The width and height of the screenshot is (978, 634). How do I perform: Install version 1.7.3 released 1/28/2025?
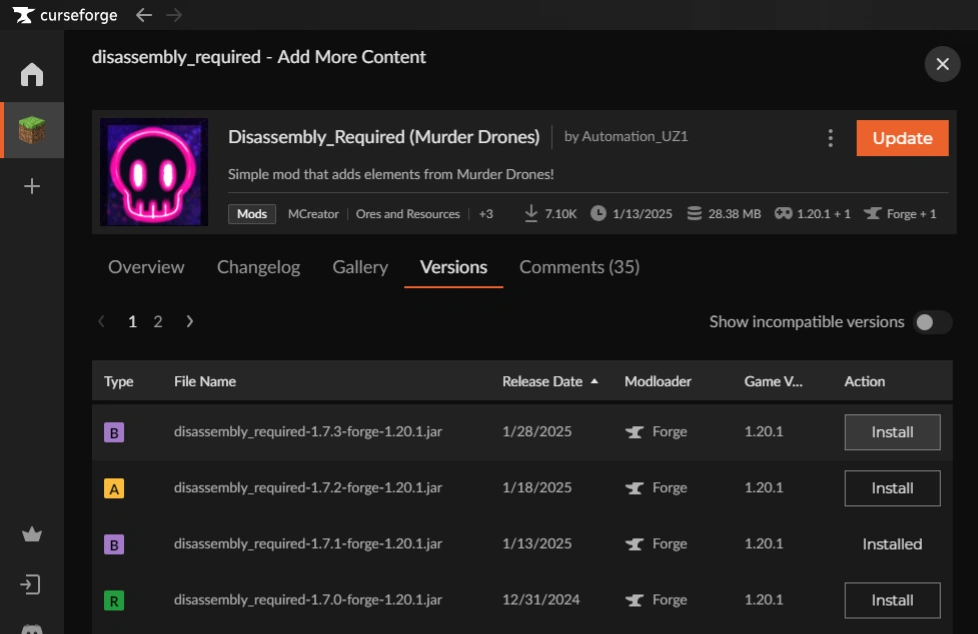[x=892, y=432]
